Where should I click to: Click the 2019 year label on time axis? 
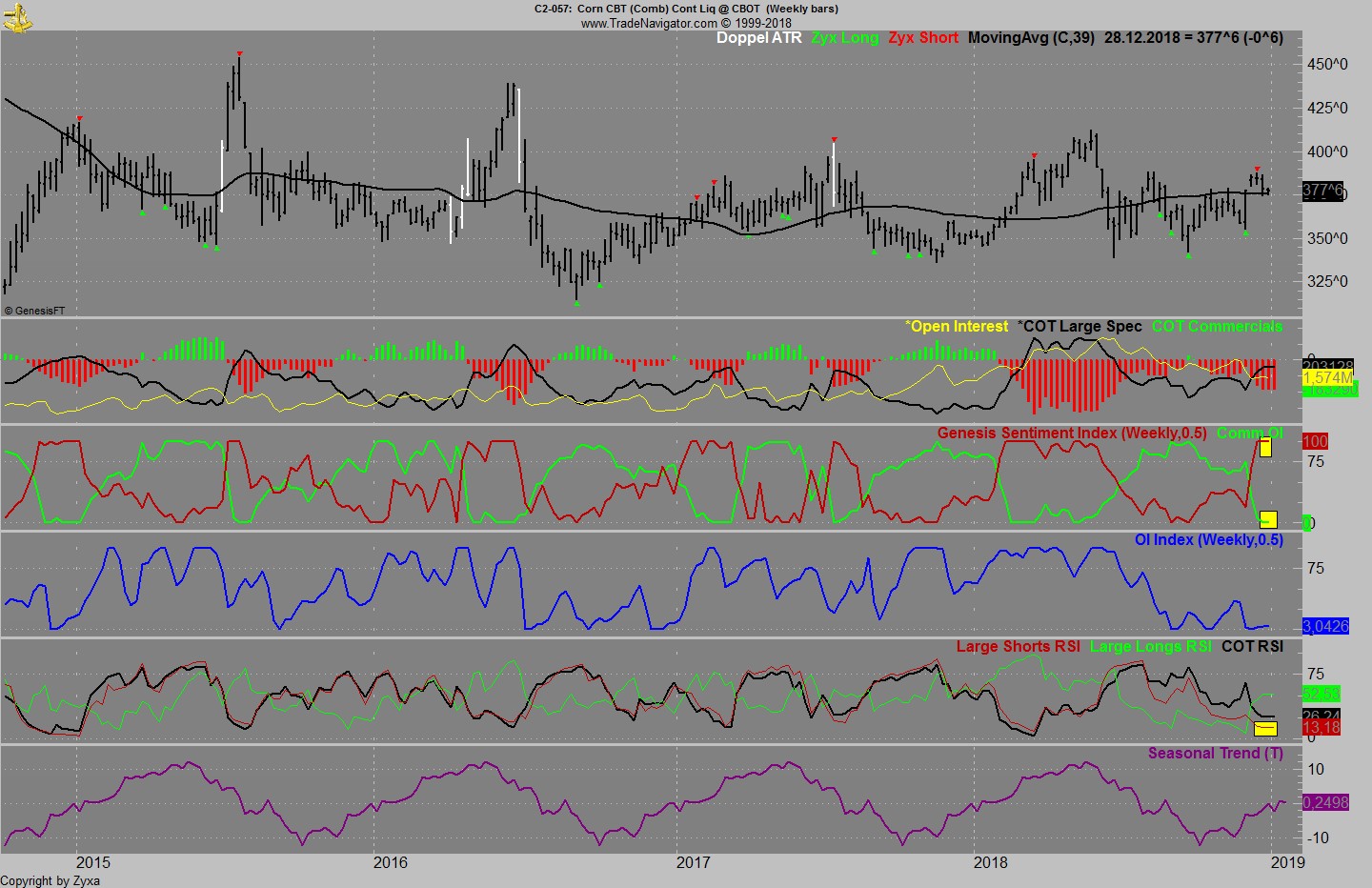pos(1288,863)
